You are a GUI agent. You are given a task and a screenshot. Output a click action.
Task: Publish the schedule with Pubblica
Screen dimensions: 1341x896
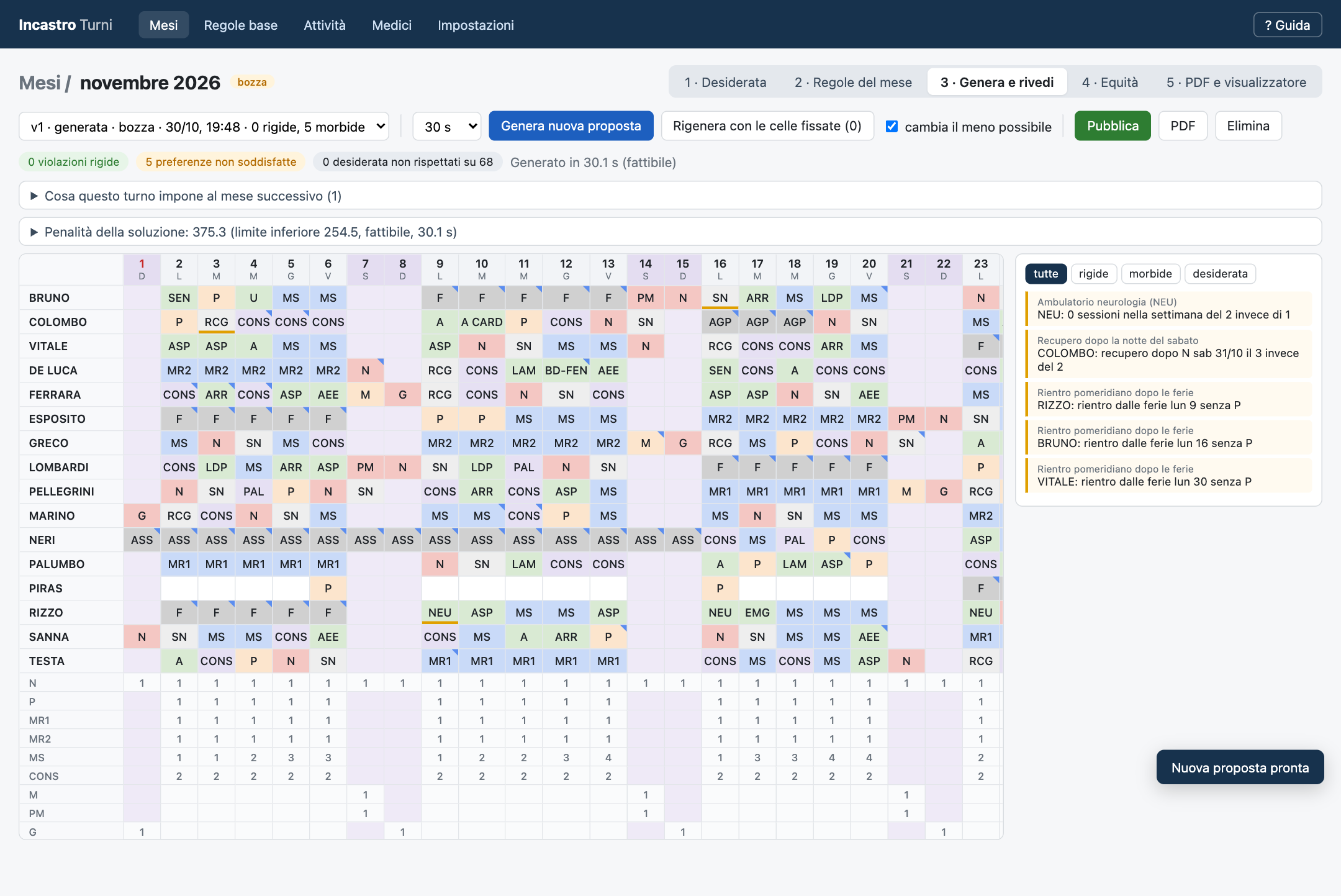1113,126
